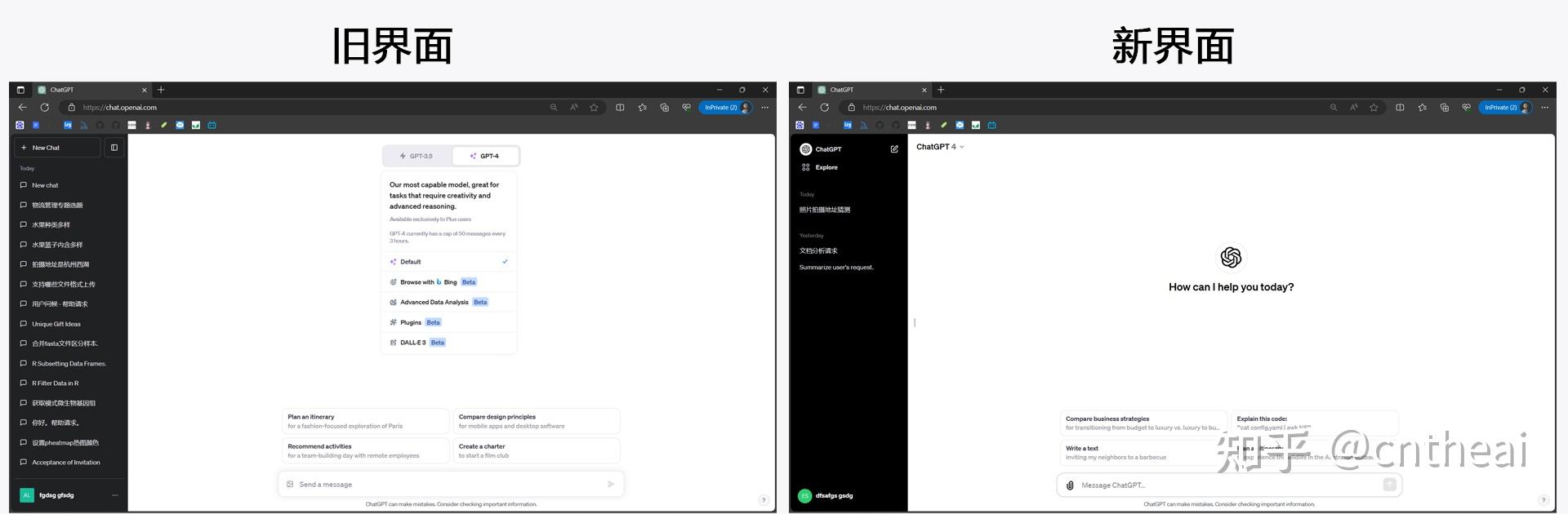Click send button in new-interface message box
Image resolution: width=1568 pixels, height=514 pixels.
(x=1389, y=485)
